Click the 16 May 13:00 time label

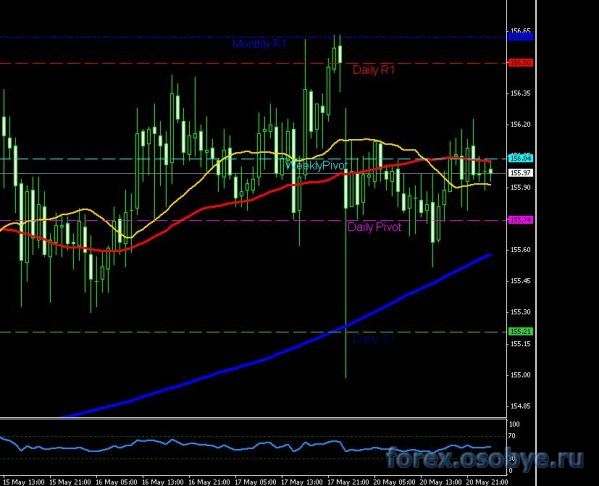pos(163,482)
